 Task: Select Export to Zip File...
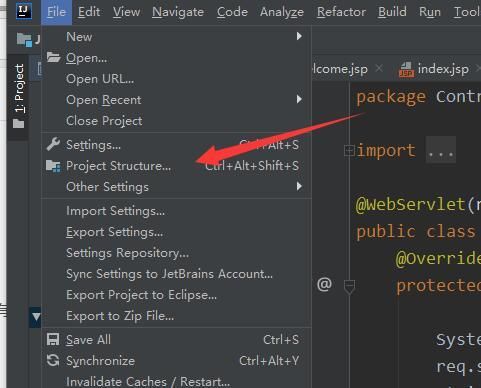176,316
